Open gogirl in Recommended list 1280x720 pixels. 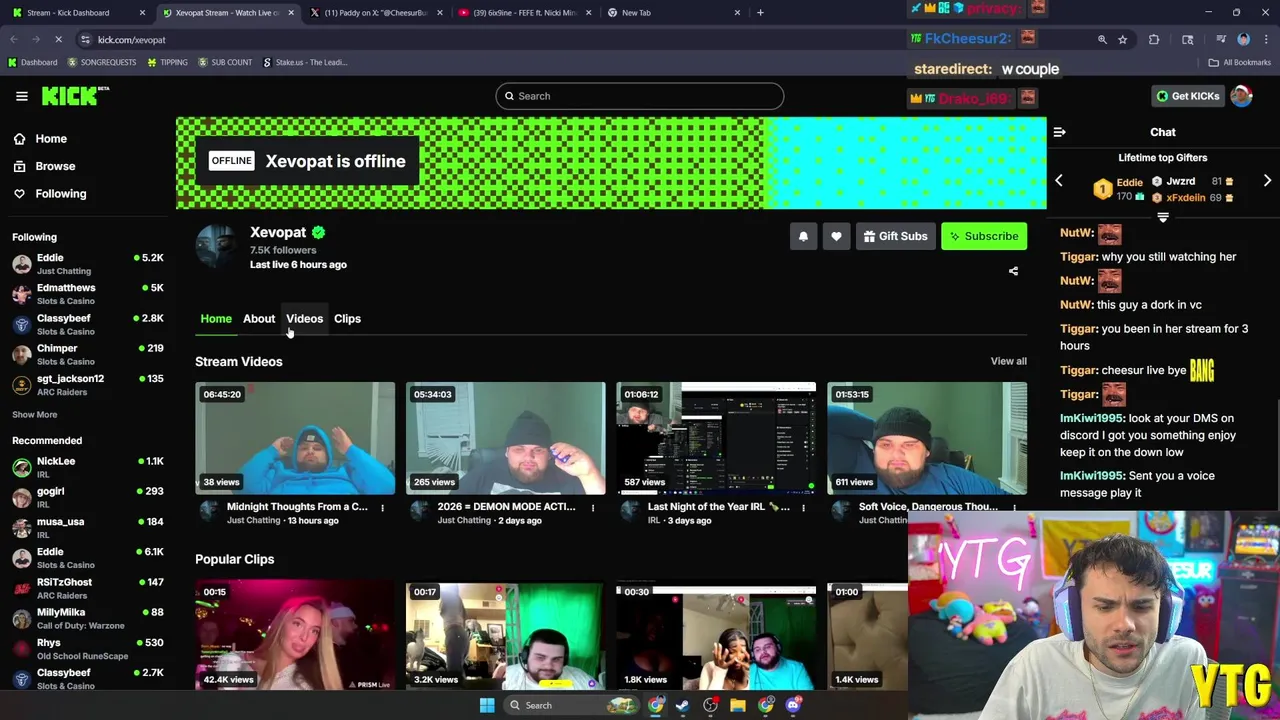(x=87, y=497)
